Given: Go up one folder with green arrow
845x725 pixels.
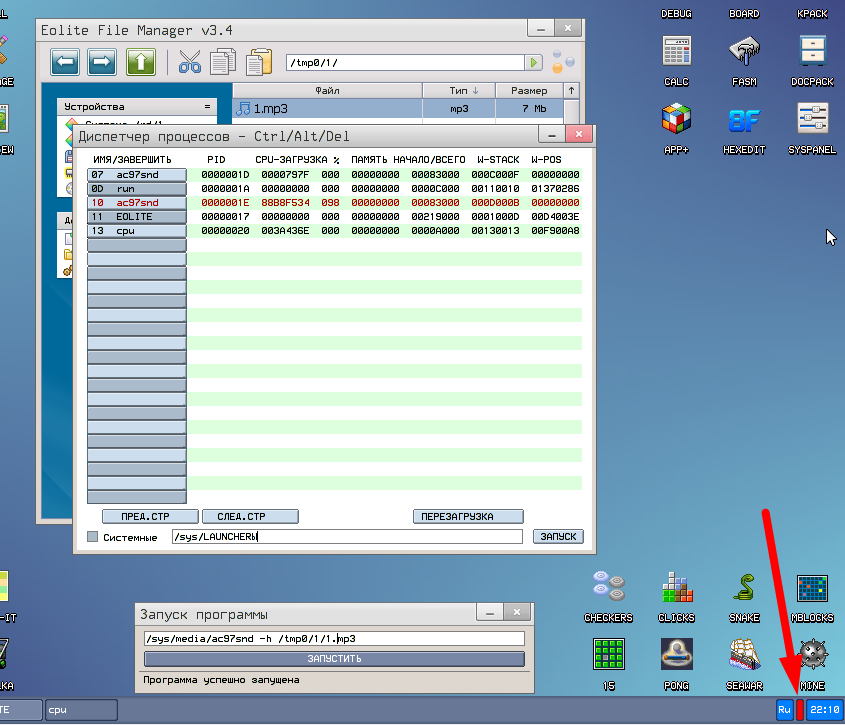Looking at the screenshot, I should 140,62.
